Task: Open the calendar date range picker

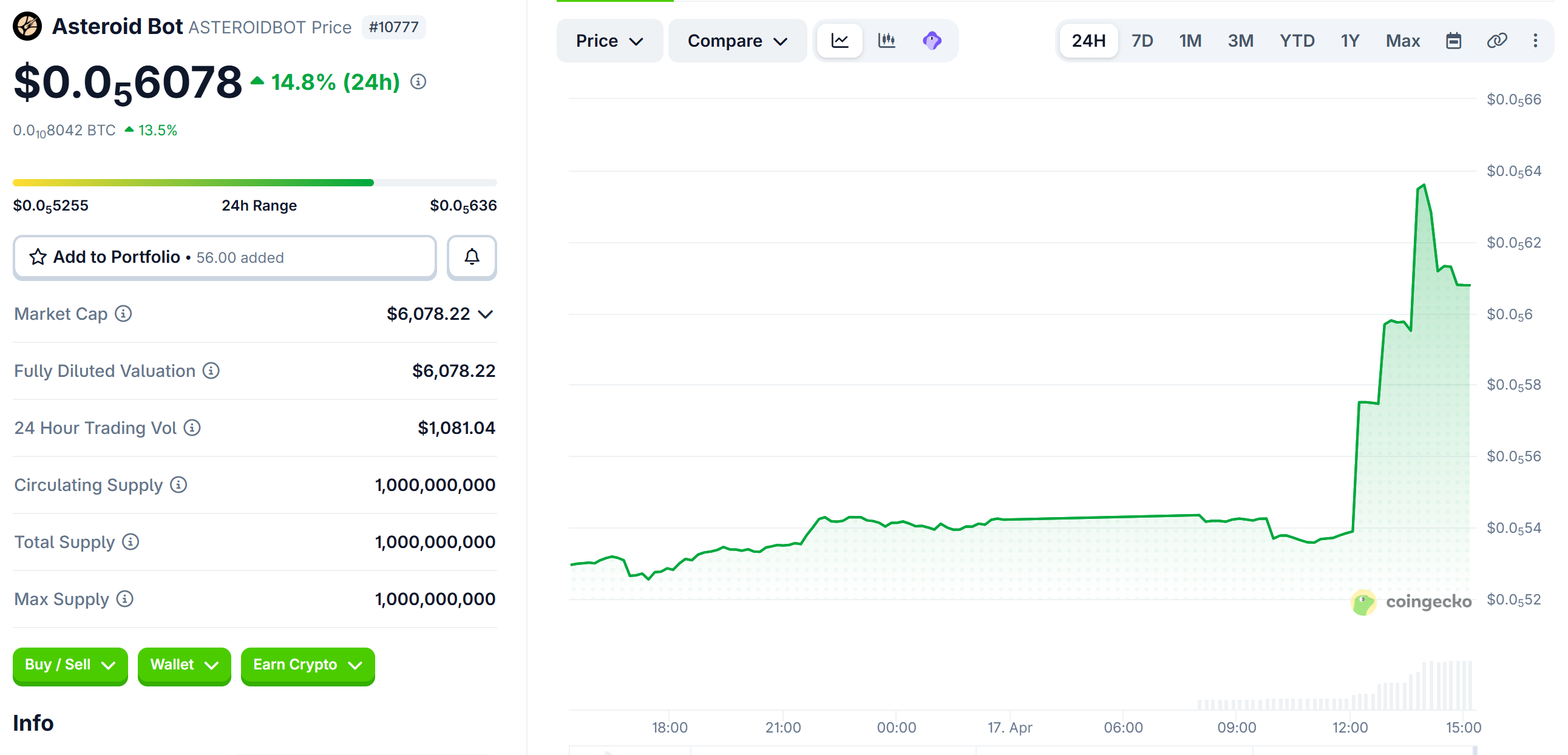Action: pos(1453,41)
